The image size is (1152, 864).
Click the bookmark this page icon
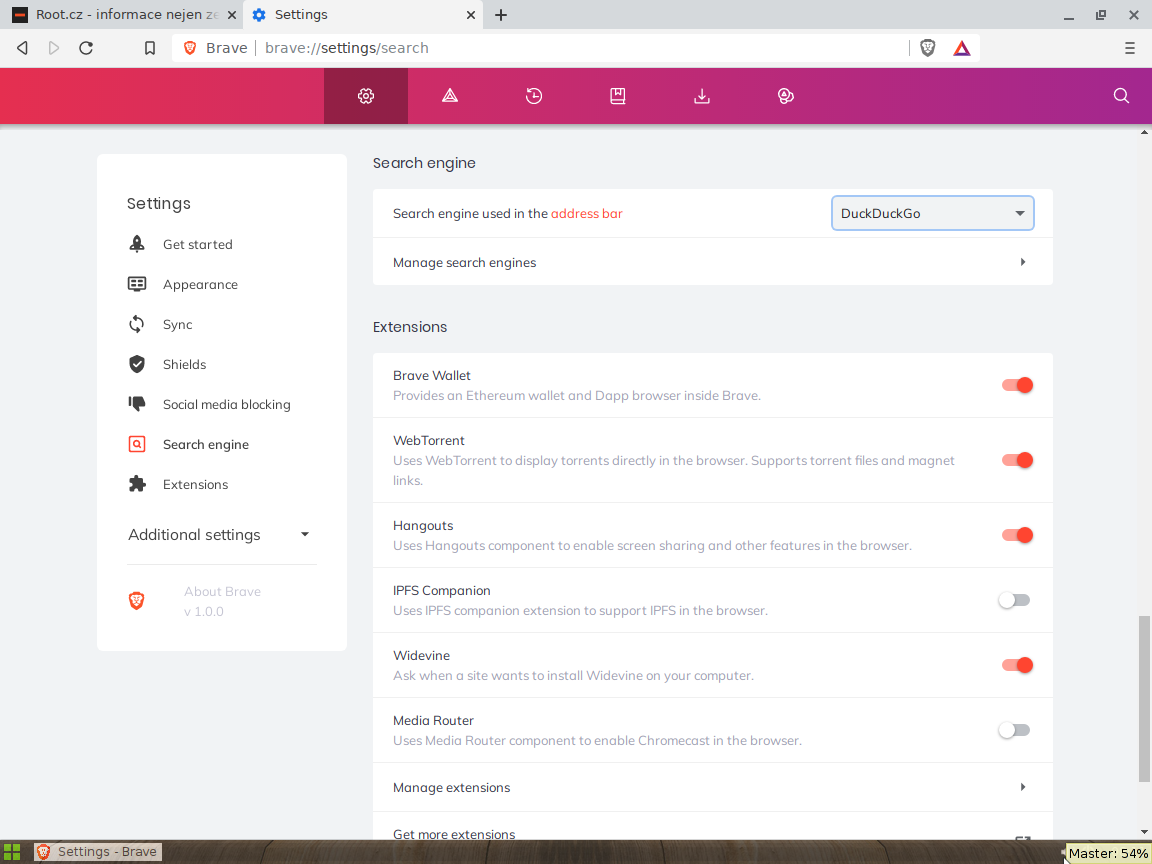[150, 48]
